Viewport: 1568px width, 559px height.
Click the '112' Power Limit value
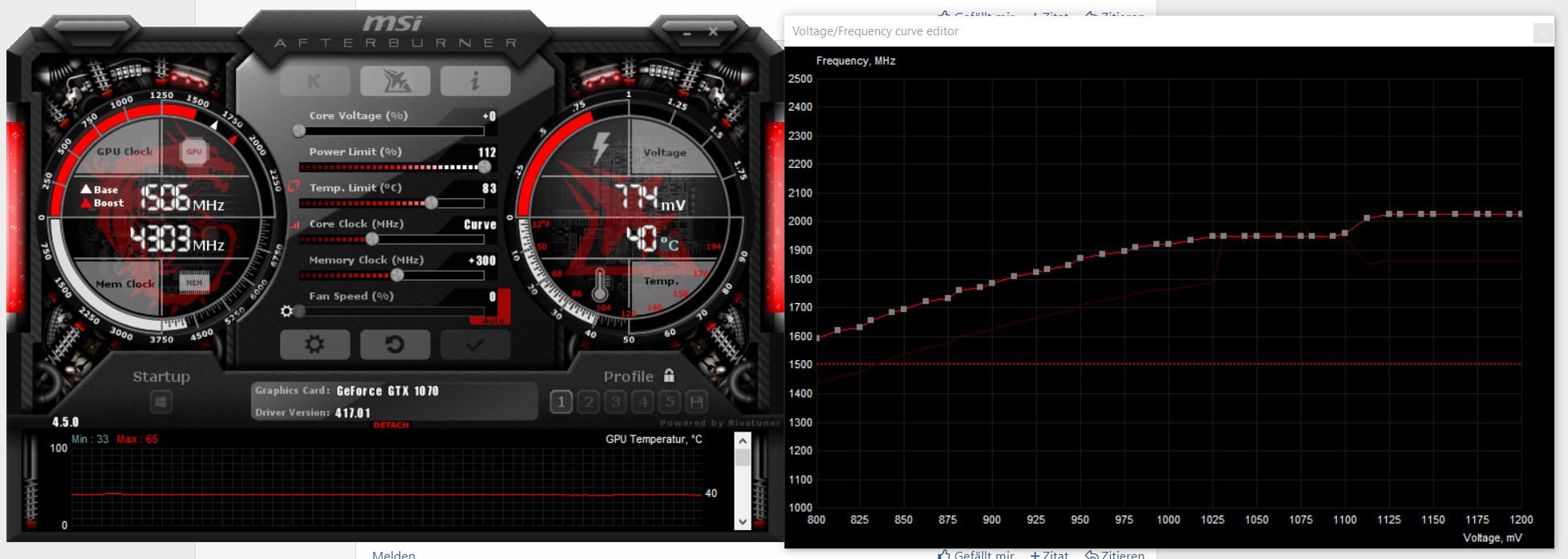(487, 152)
